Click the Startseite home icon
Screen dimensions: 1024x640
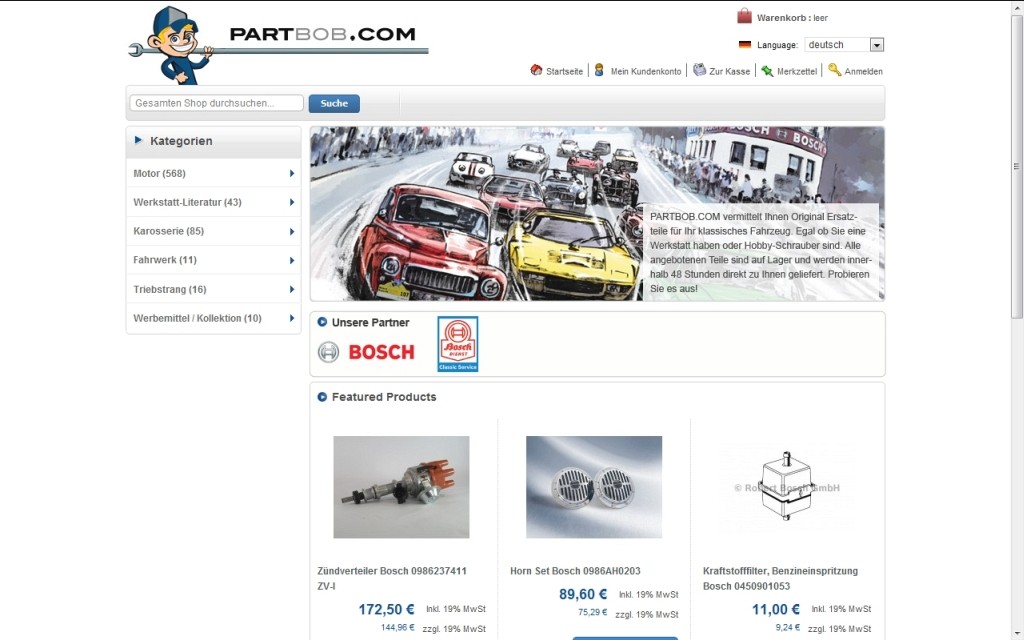(536, 71)
